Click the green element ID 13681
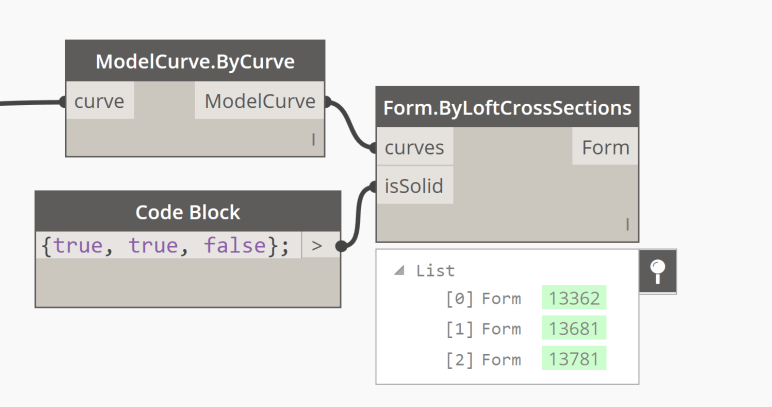 pyautogui.click(x=574, y=328)
